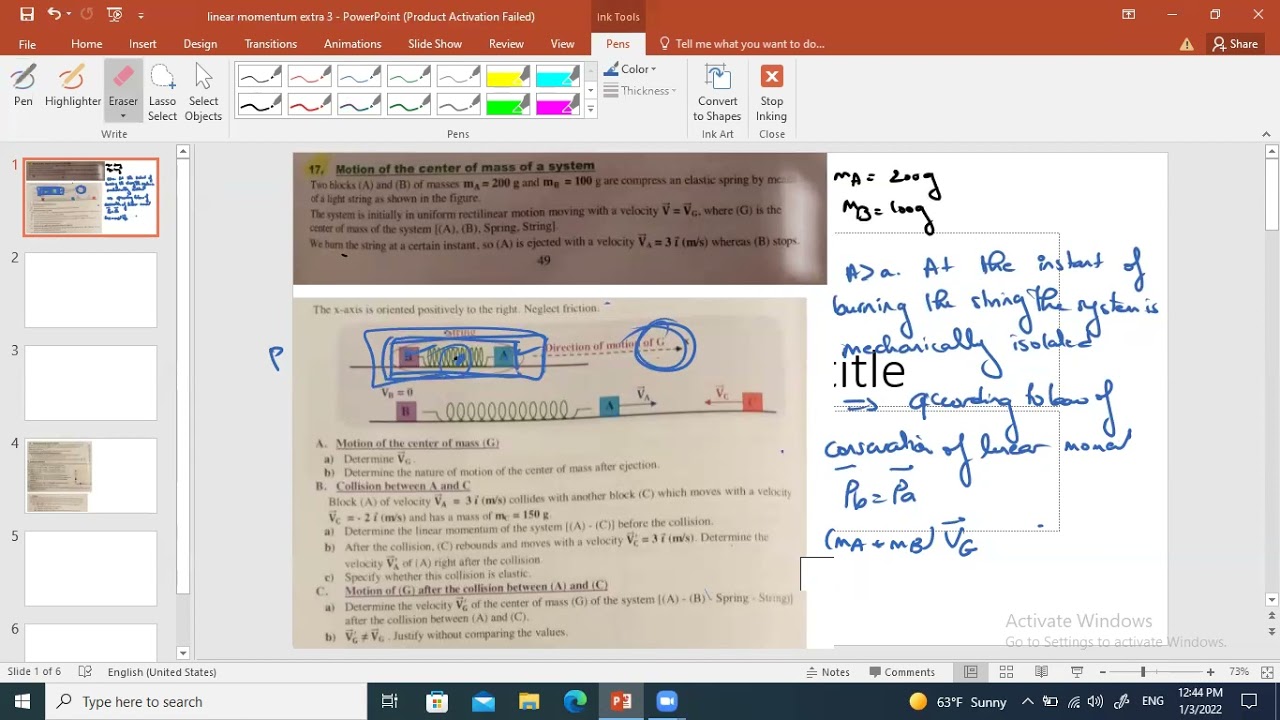Toggle Comments pane in status bar
The height and width of the screenshot is (720, 1280).
coord(902,672)
